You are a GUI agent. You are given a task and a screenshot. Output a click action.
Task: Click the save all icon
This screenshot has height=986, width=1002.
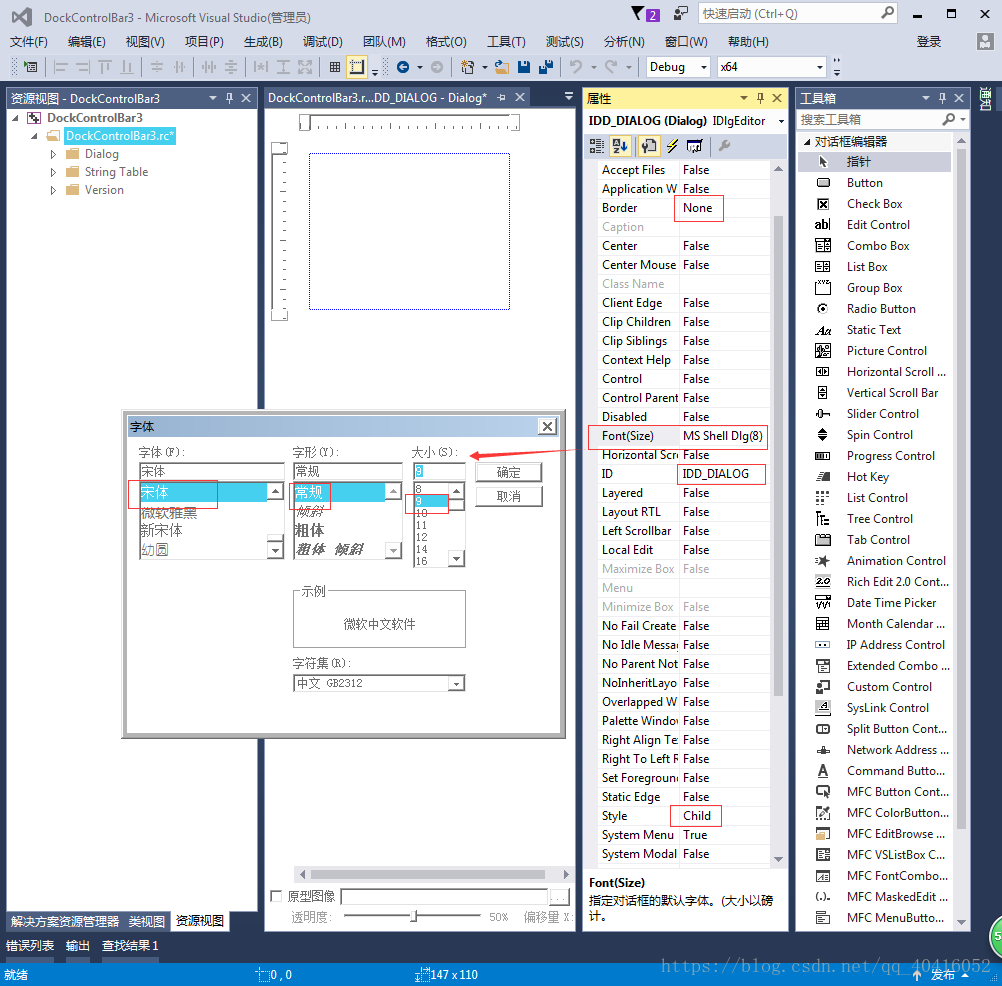[546, 67]
